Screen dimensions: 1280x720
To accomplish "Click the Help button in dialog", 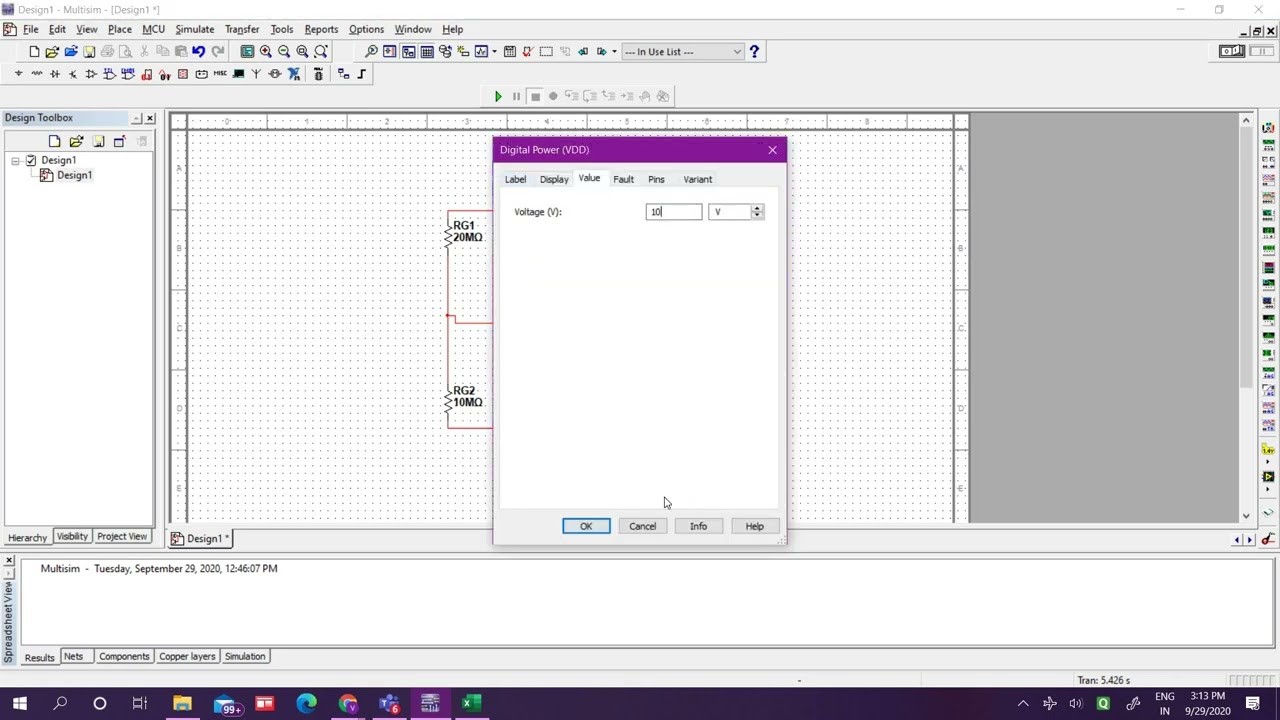I will point(754,526).
